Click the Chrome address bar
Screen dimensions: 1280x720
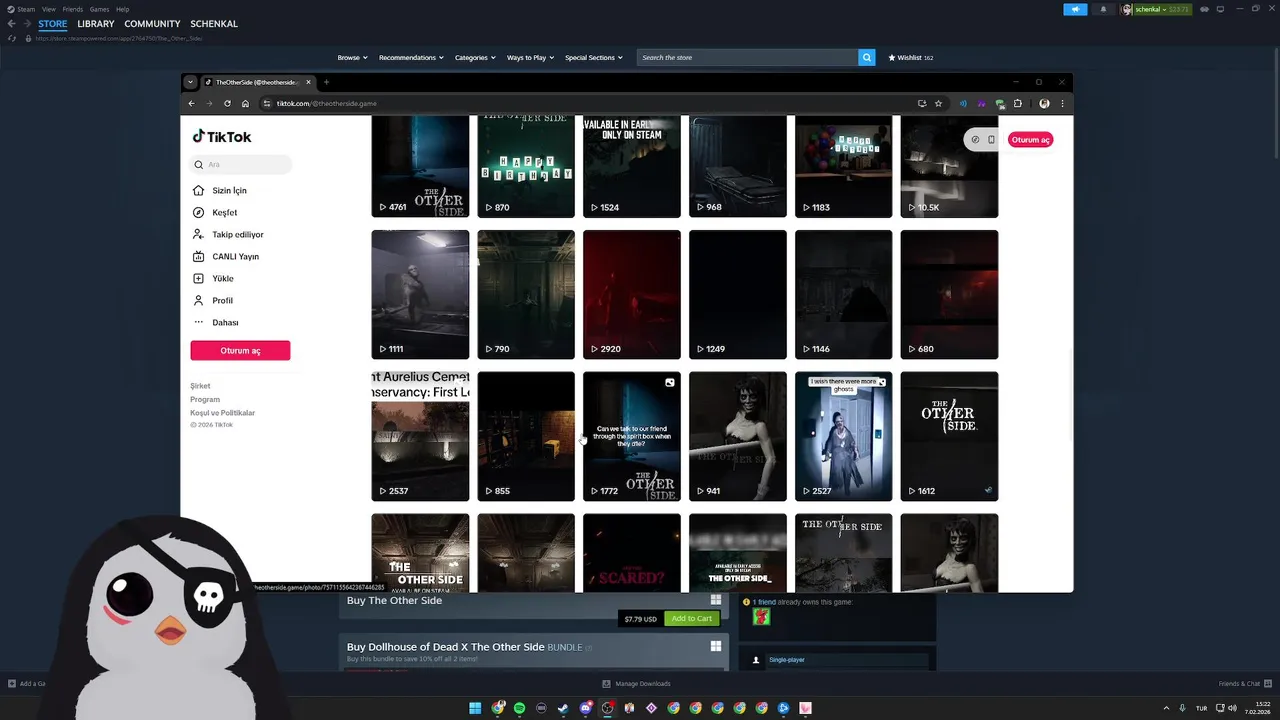[588, 103]
